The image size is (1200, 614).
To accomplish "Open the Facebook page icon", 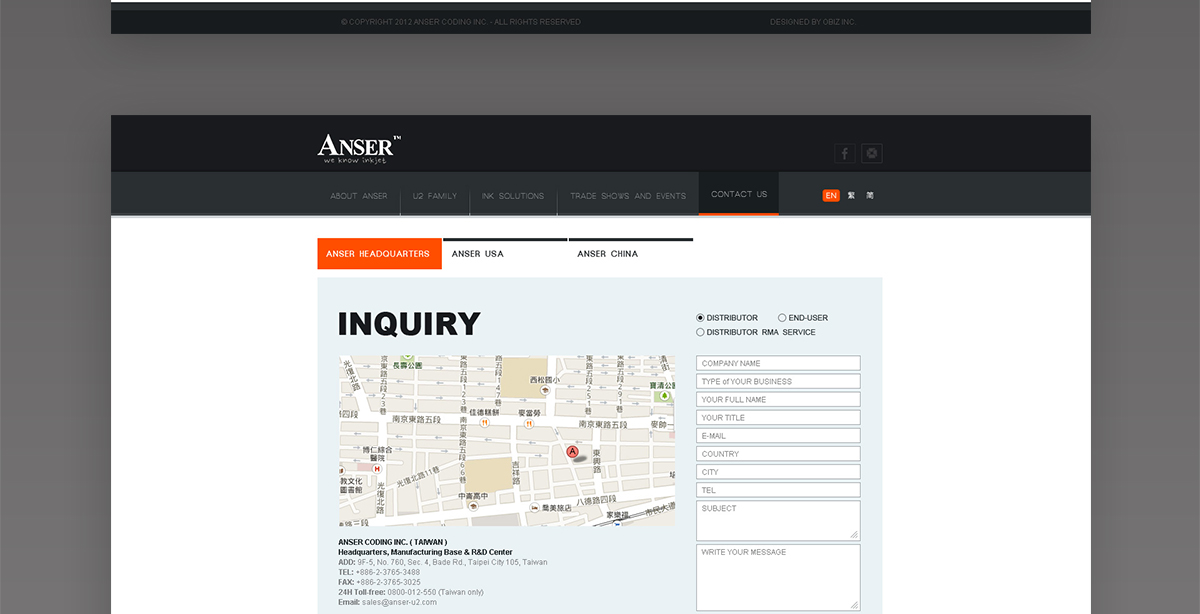I will pos(845,153).
